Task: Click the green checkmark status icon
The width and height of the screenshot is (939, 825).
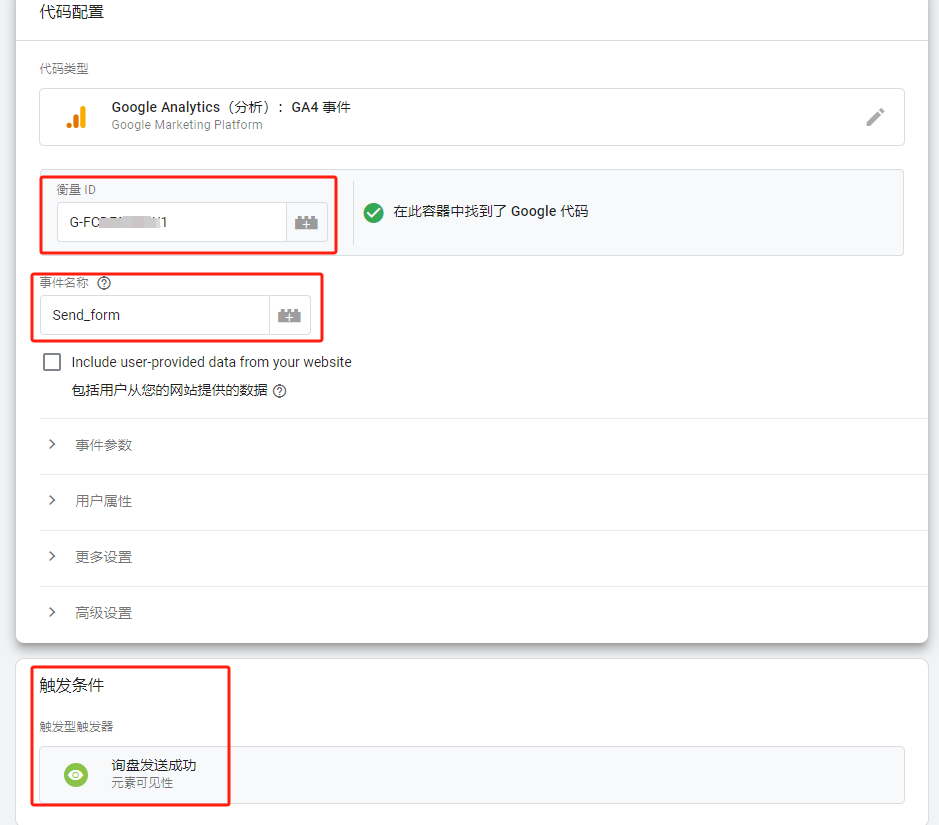Action: point(374,213)
